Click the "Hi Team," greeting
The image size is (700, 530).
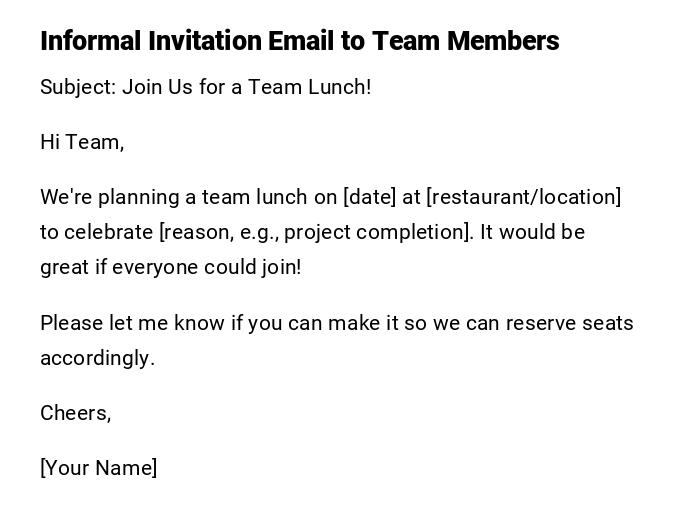click(x=82, y=142)
